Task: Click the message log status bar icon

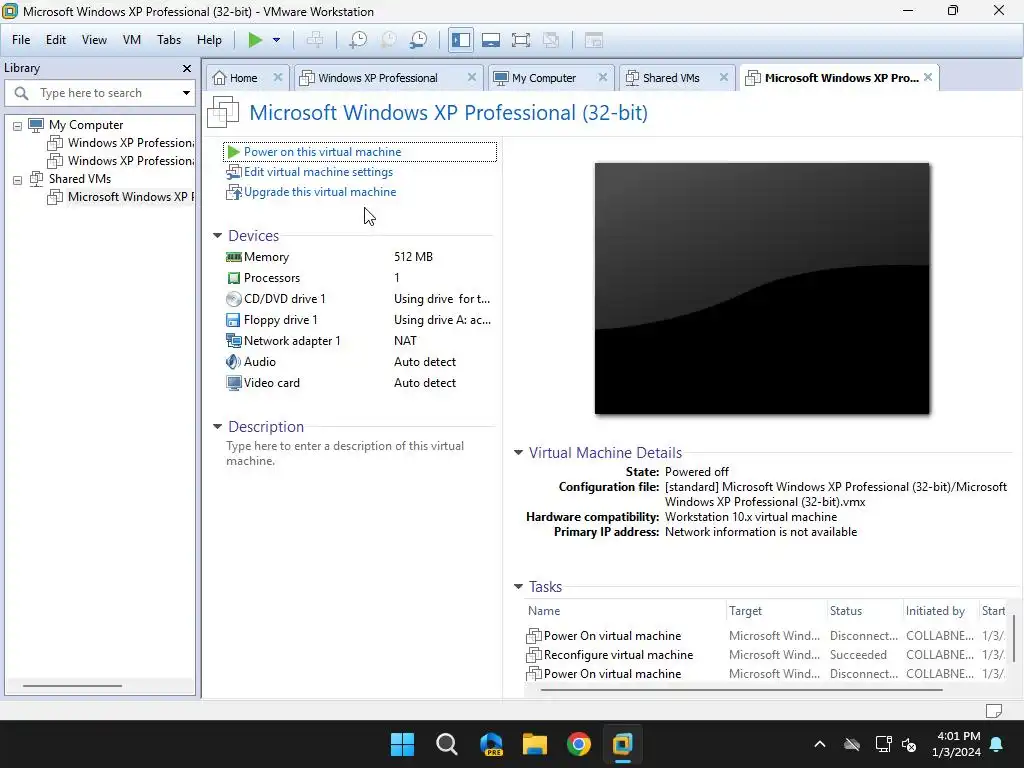Action: pyautogui.click(x=993, y=711)
